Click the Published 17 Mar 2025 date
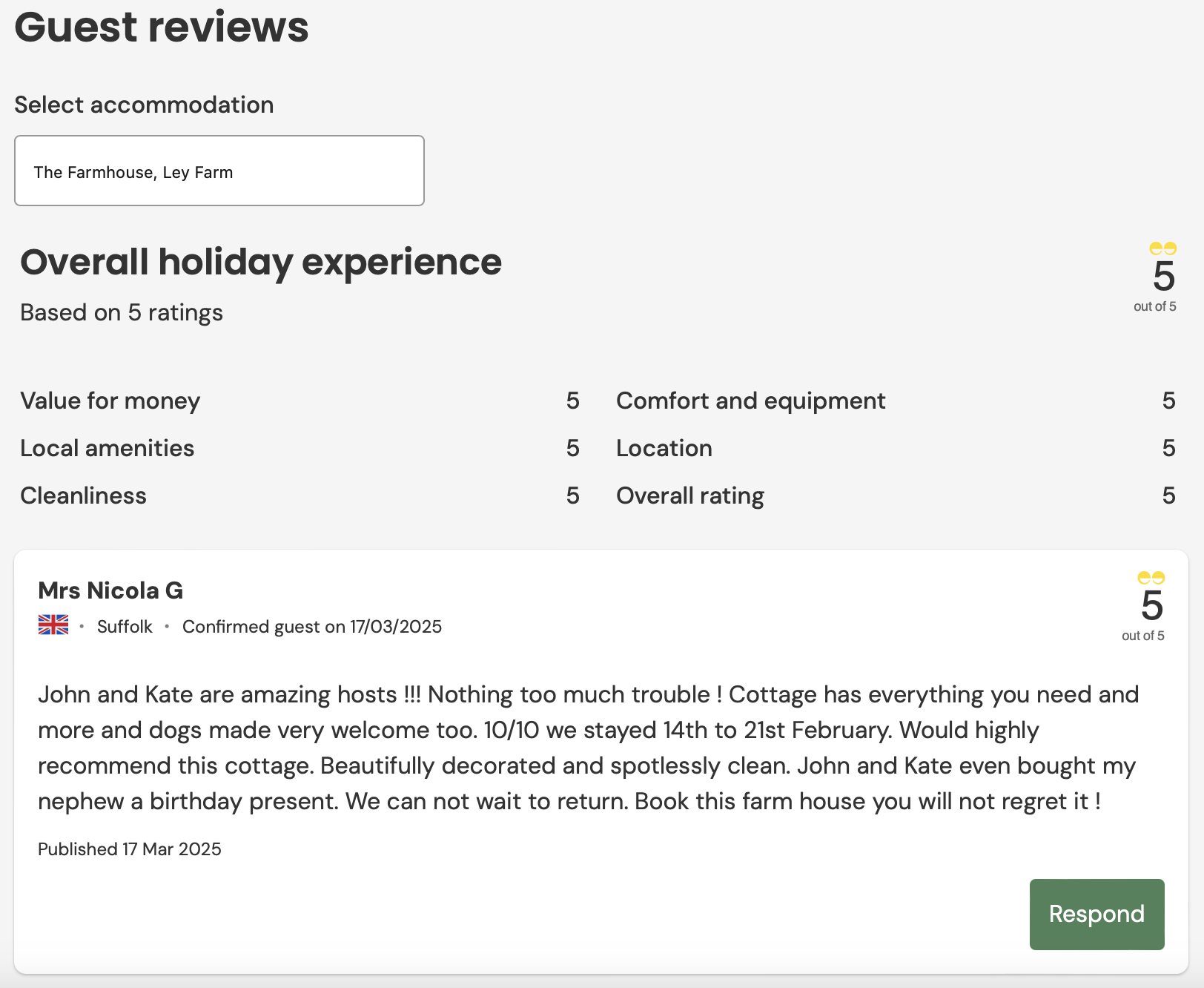The image size is (1204, 988). tap(130, 849)
